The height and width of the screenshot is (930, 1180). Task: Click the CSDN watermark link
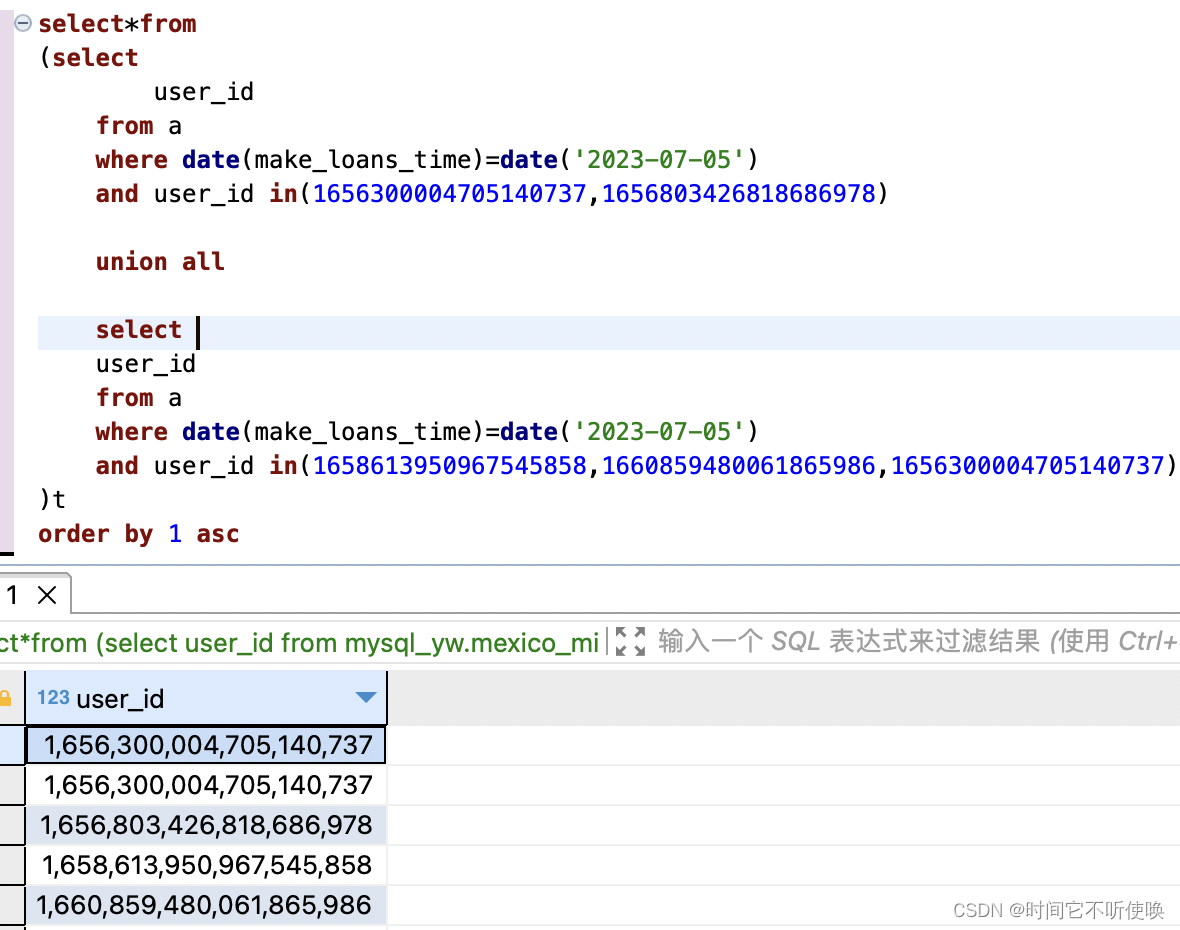[x=1059, y=911]
